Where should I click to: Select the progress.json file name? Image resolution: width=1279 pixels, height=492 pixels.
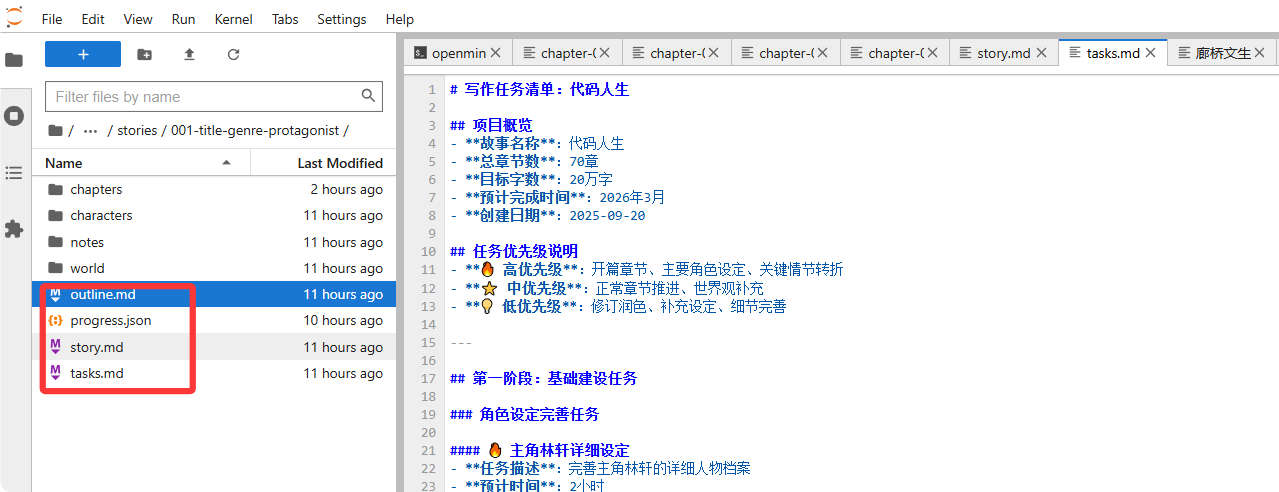(111, 320)
